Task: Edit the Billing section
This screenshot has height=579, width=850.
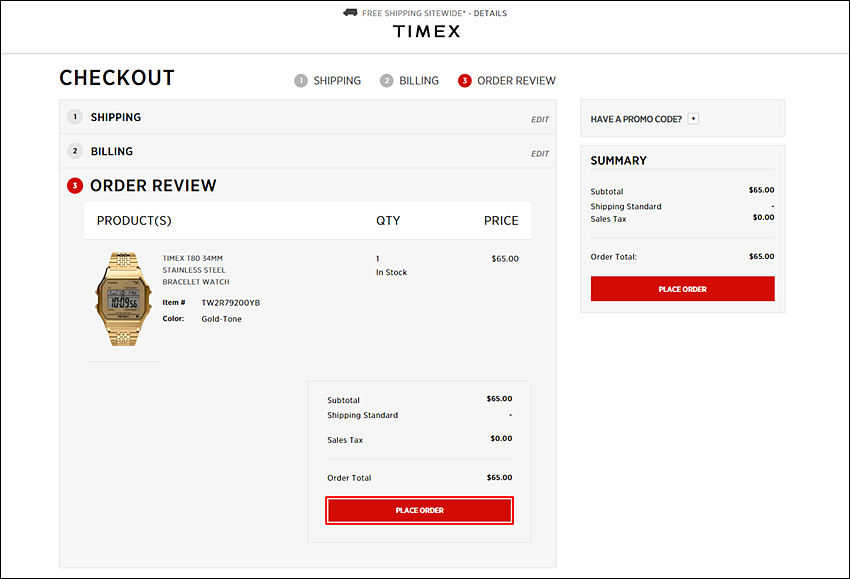Action: pyautogui.click(x=540, y=153)
